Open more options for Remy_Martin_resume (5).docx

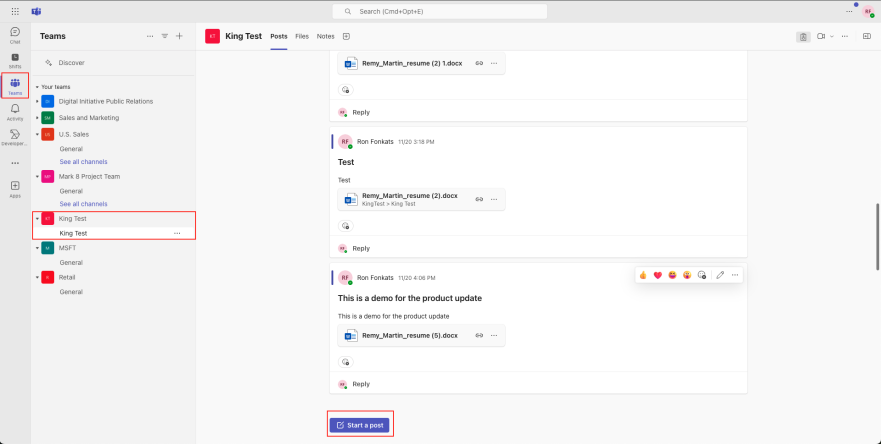pyautogui.click(x=494, y=336)
